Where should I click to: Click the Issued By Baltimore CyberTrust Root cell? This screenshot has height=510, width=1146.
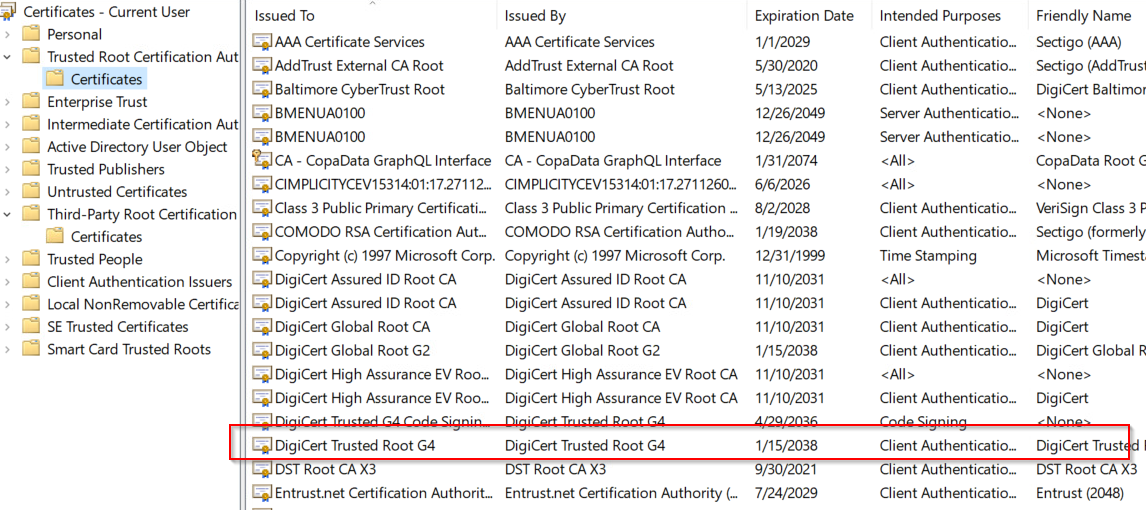pos(590,89)
